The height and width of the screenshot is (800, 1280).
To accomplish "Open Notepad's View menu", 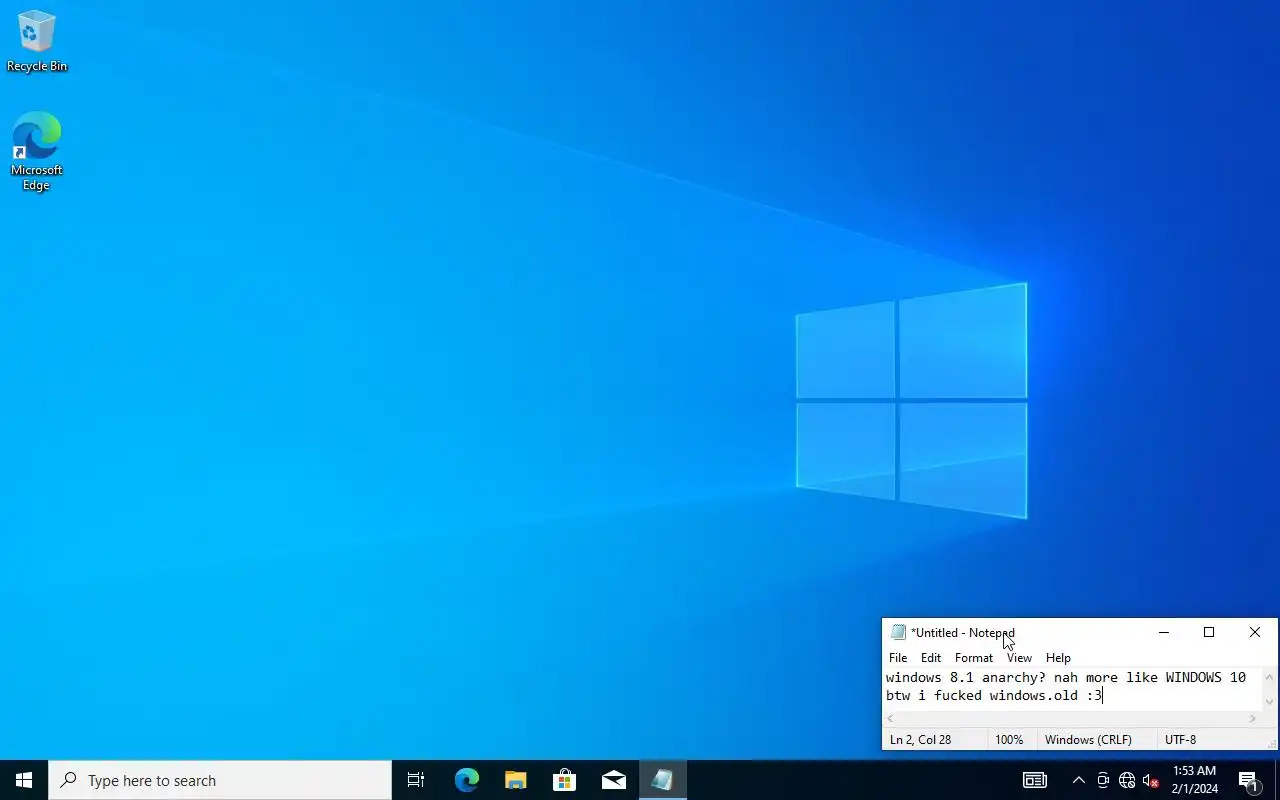I will click(x=1019, y=658).
